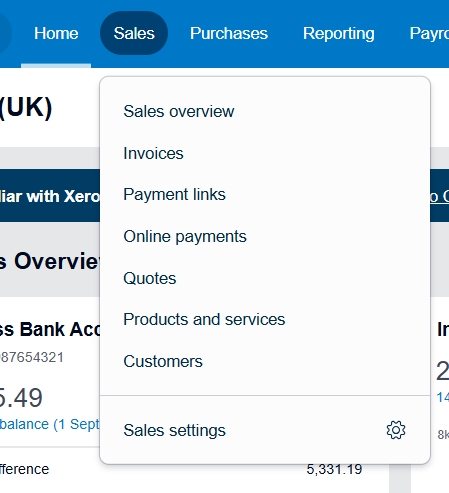449x493 pixels.
Task: Open the Purchases menu
Action: click(x=229, y=33)
